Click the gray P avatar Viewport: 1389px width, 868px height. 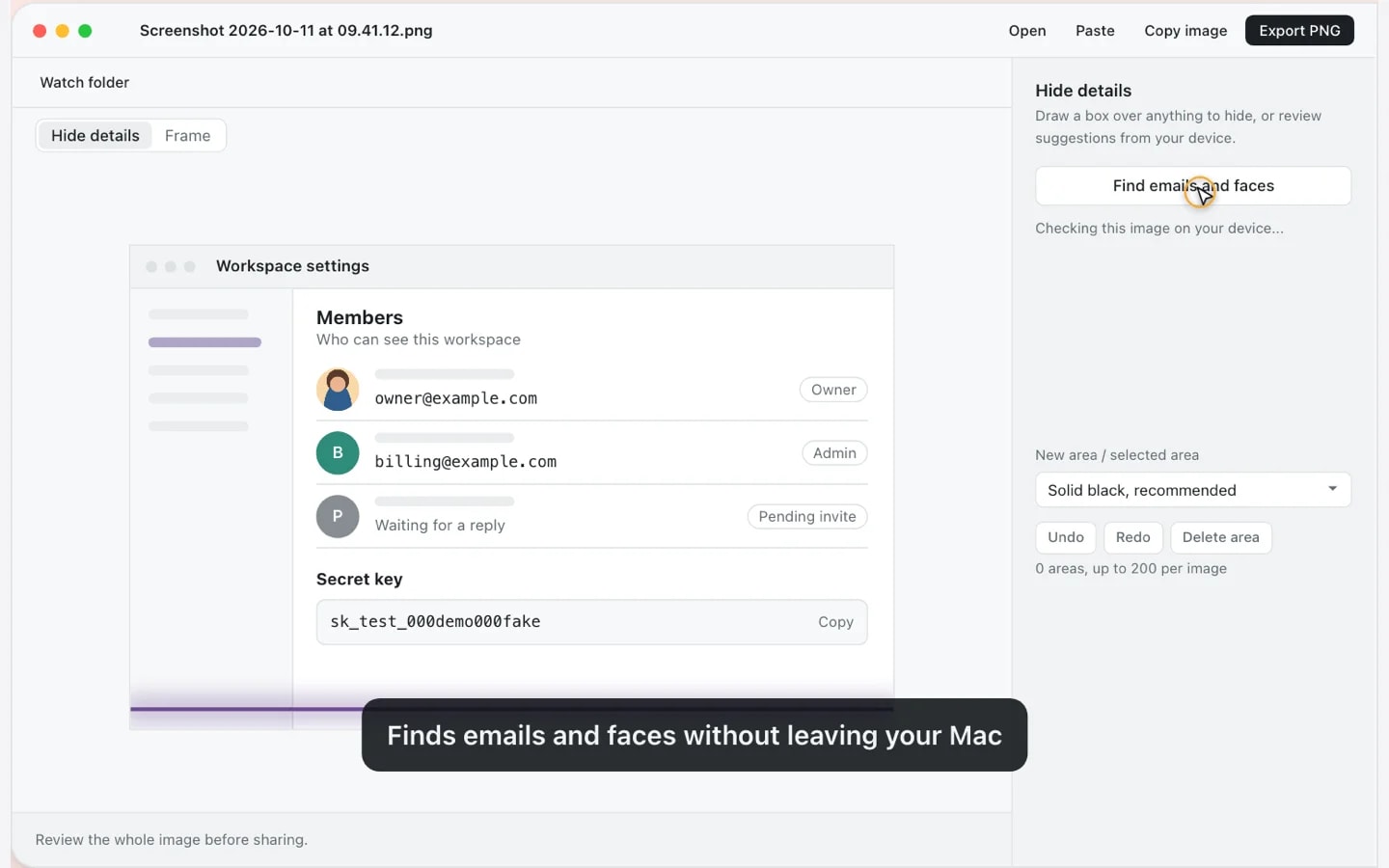338,517
